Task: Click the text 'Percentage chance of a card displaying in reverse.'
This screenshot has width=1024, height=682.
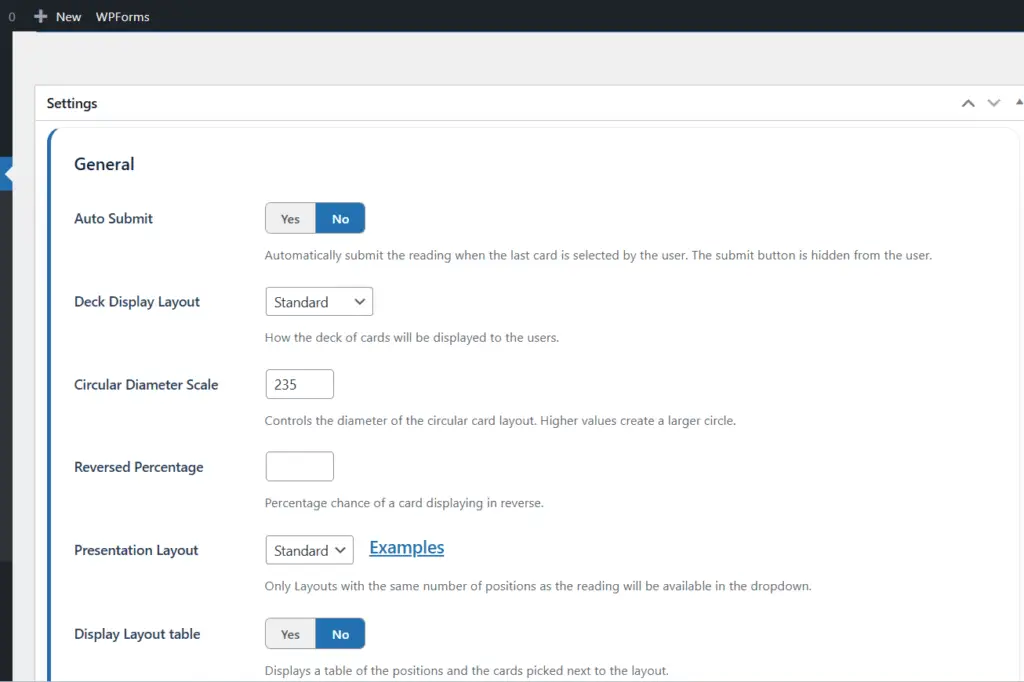Action: tap(404, 503)
